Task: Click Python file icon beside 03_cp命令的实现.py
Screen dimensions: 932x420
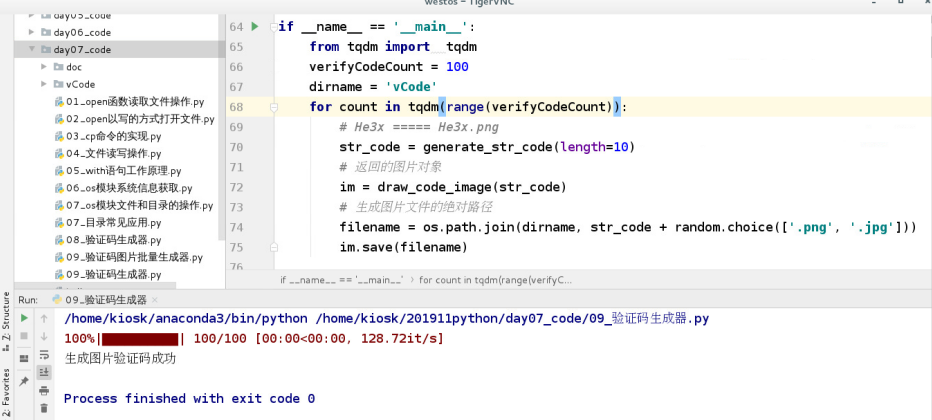Action: pyautogui.click(x=59, y=136)
